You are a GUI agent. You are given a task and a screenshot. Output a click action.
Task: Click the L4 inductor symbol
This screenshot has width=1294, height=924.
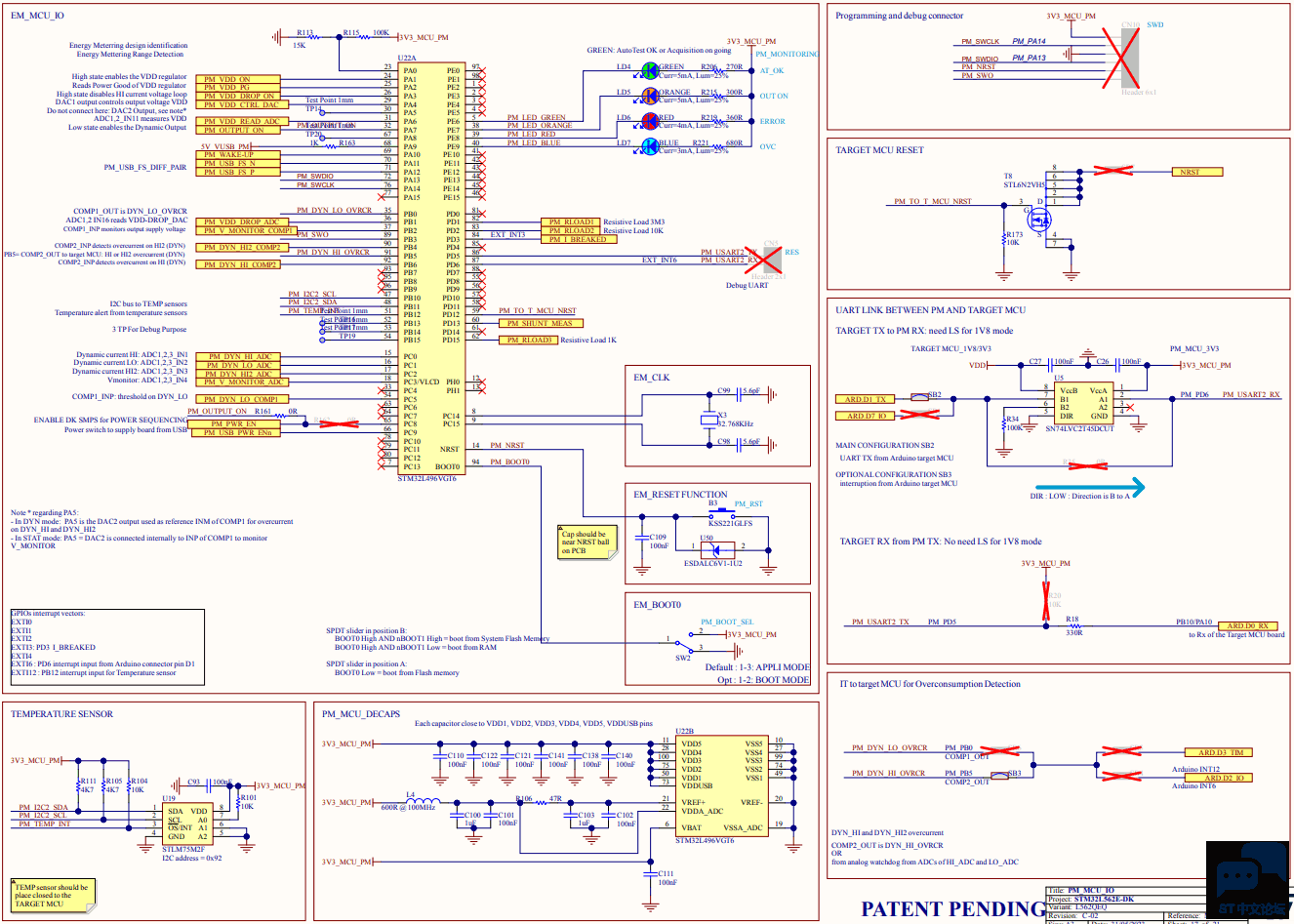pos(422,801)
